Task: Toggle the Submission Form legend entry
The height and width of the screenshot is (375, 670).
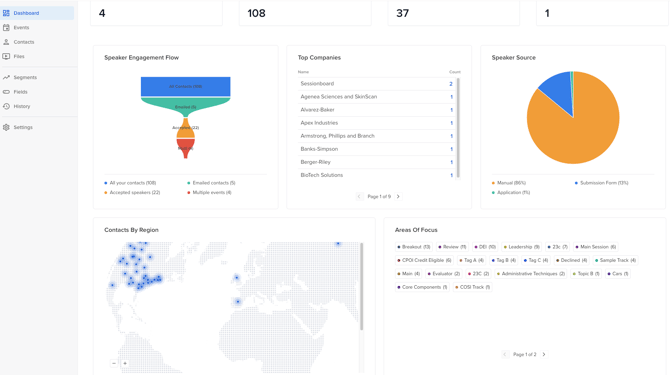Action: coord(602,183)
